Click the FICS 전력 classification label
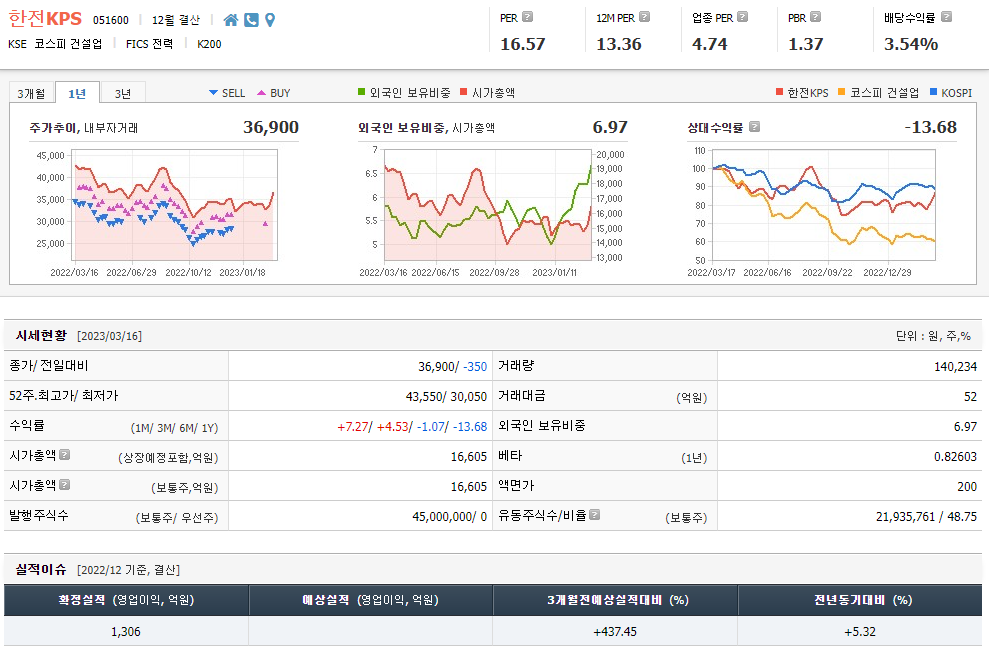 click(x=149, y=44)
